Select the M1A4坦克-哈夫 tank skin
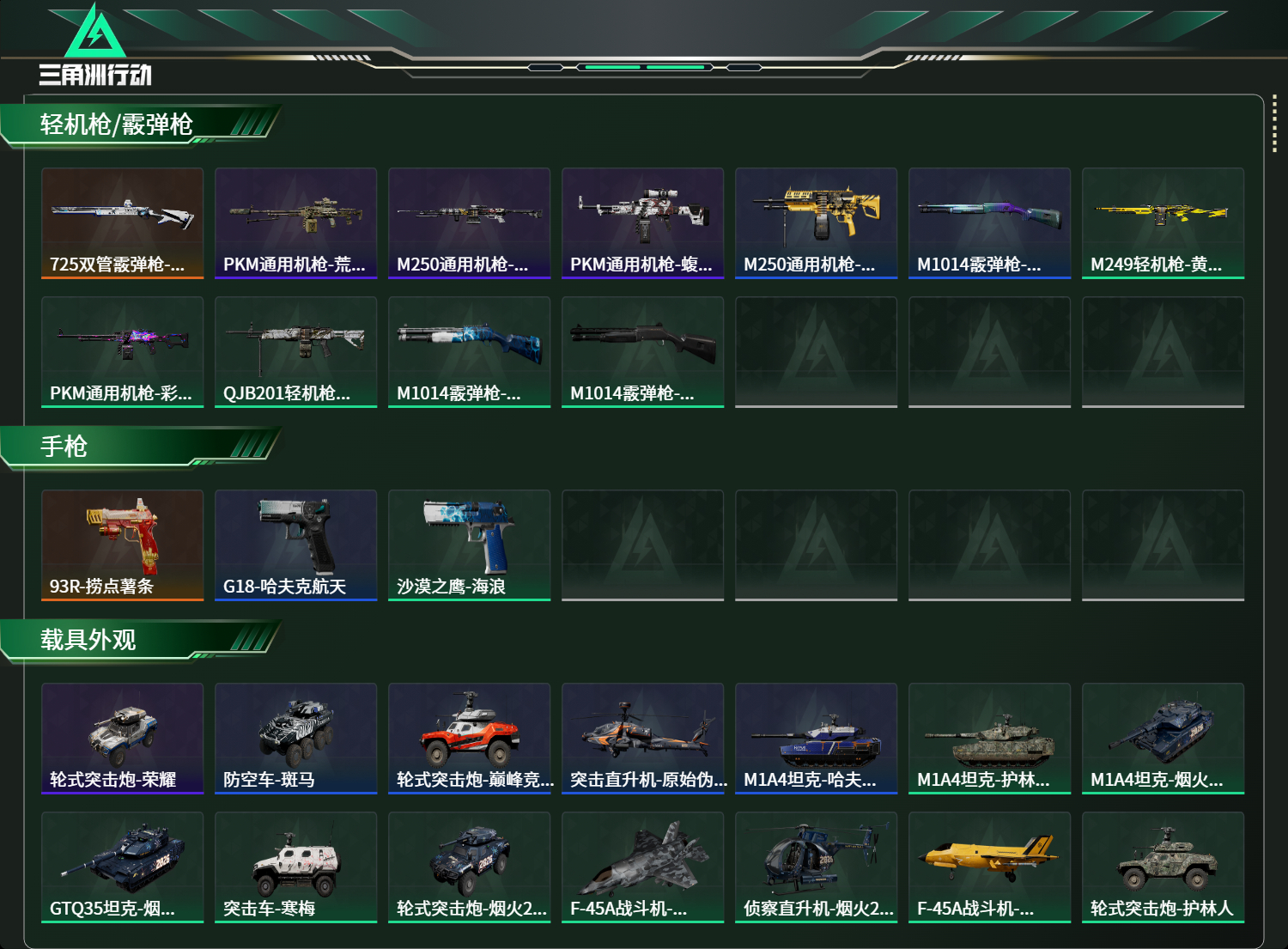 pos(817,739)
